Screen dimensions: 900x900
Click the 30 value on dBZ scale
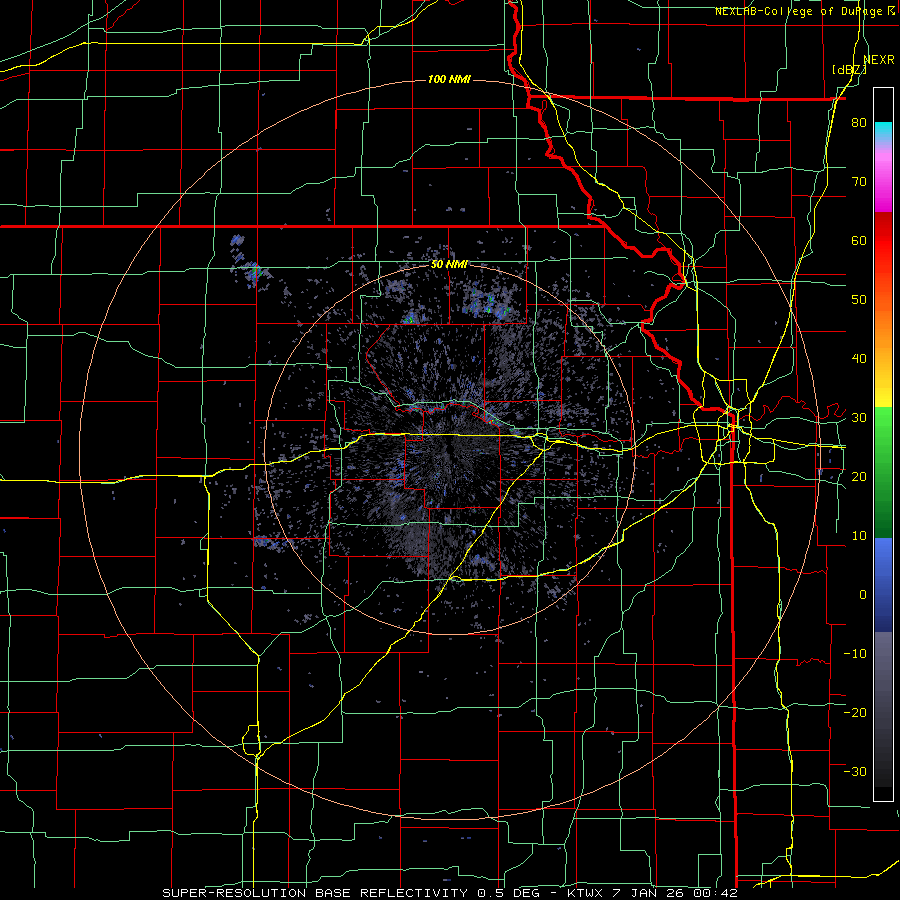tap(859, 418)
